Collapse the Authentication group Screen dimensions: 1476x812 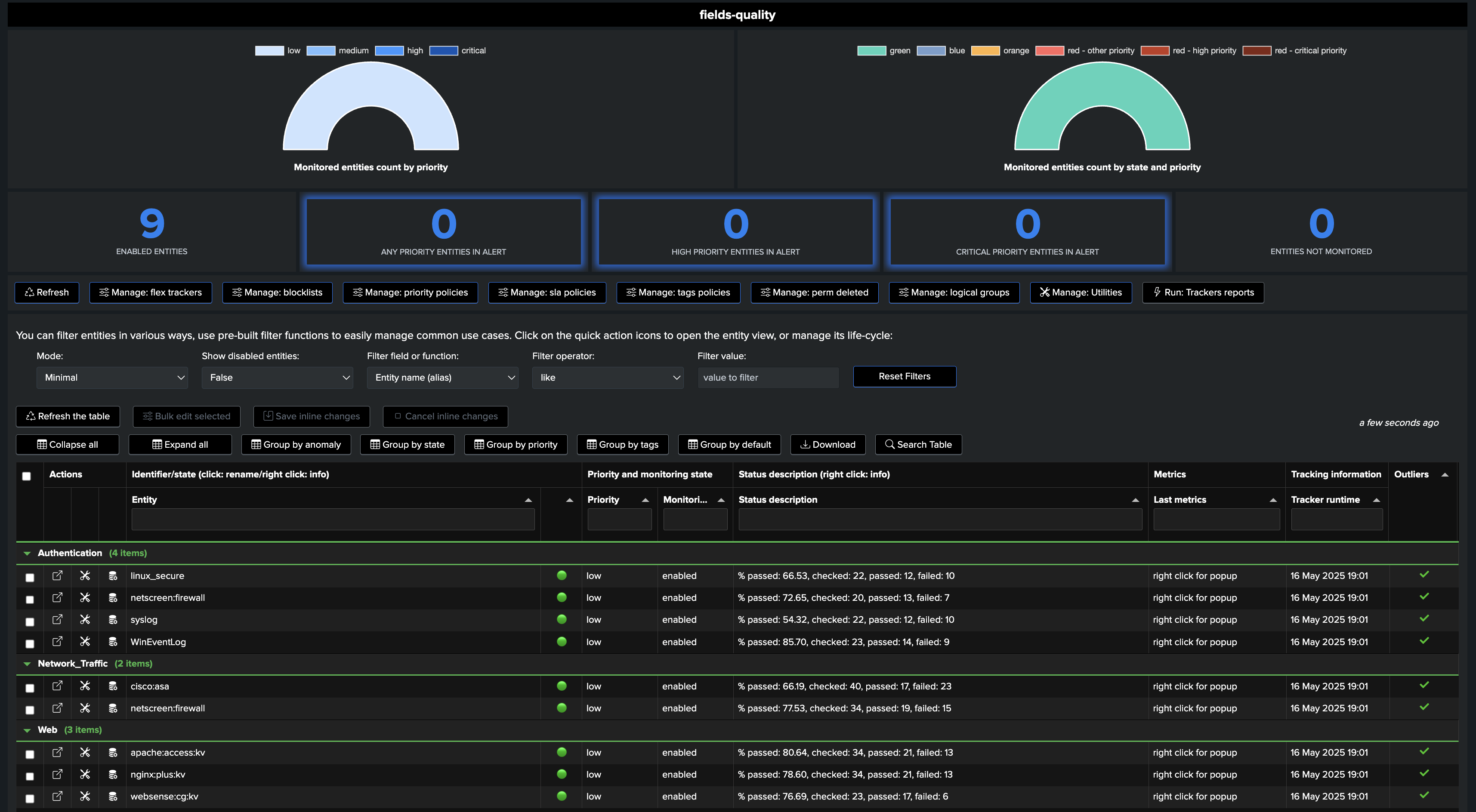pyautogui.click(x=27, y=553)
